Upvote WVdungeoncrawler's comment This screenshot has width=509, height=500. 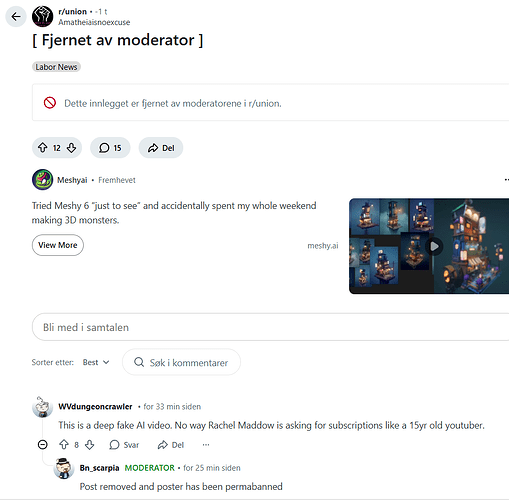click(x=64, y=445)
